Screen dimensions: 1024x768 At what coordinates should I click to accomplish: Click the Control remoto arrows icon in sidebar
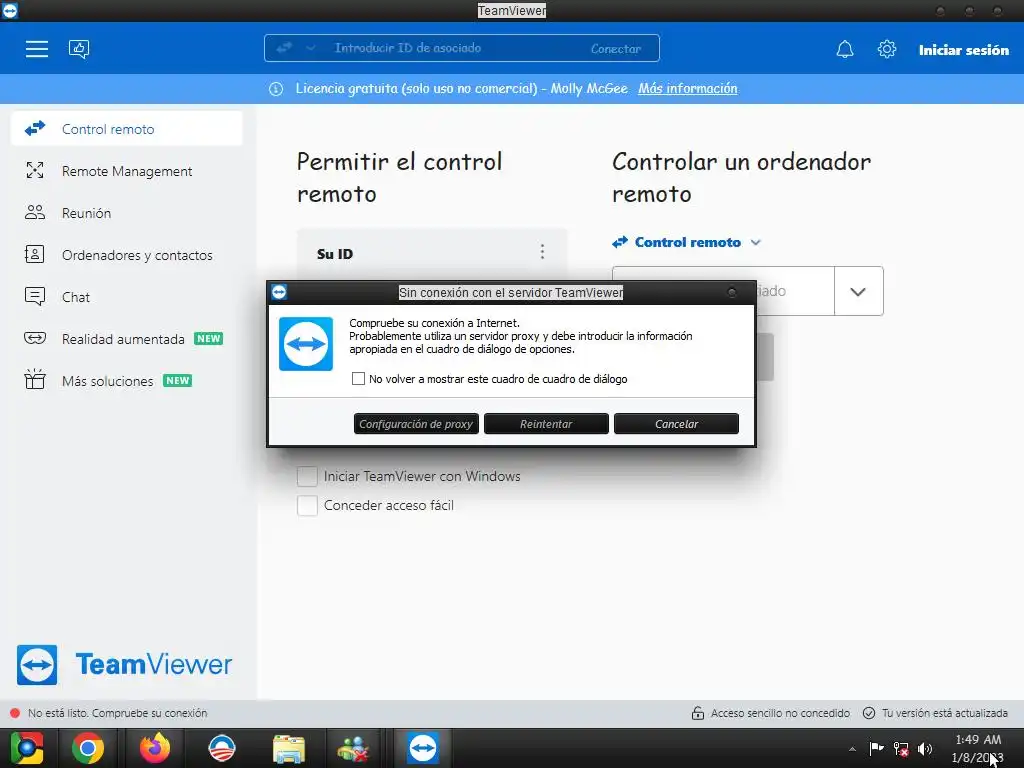coord(35,129)
